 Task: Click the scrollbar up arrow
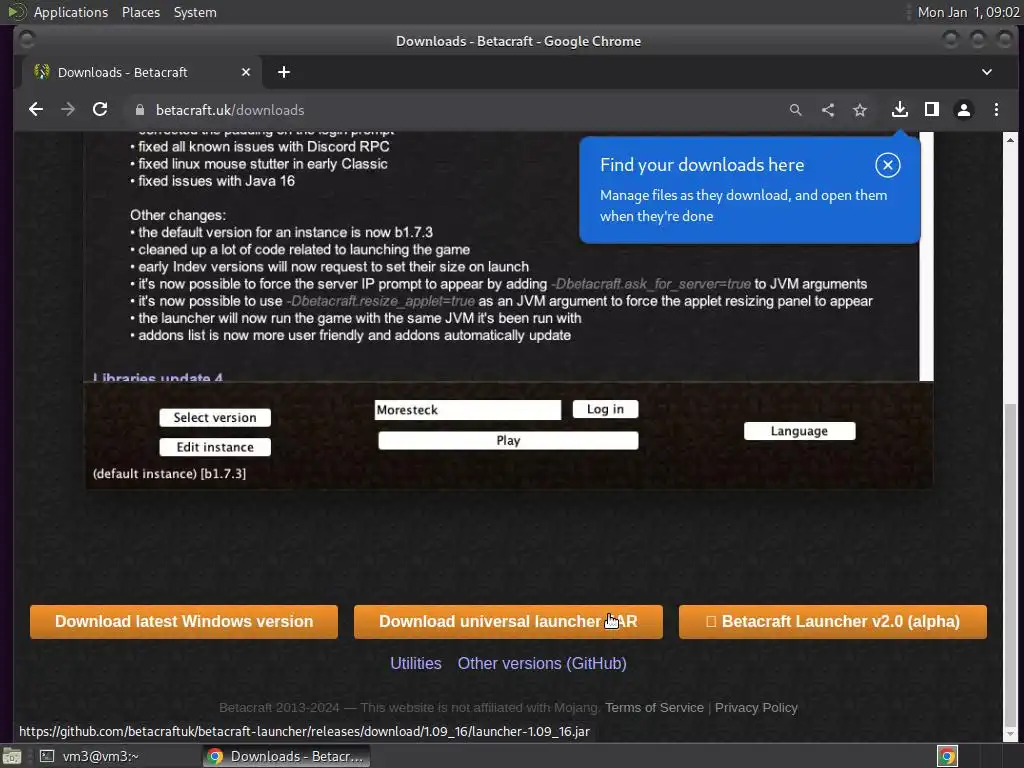click(1010, 140)
